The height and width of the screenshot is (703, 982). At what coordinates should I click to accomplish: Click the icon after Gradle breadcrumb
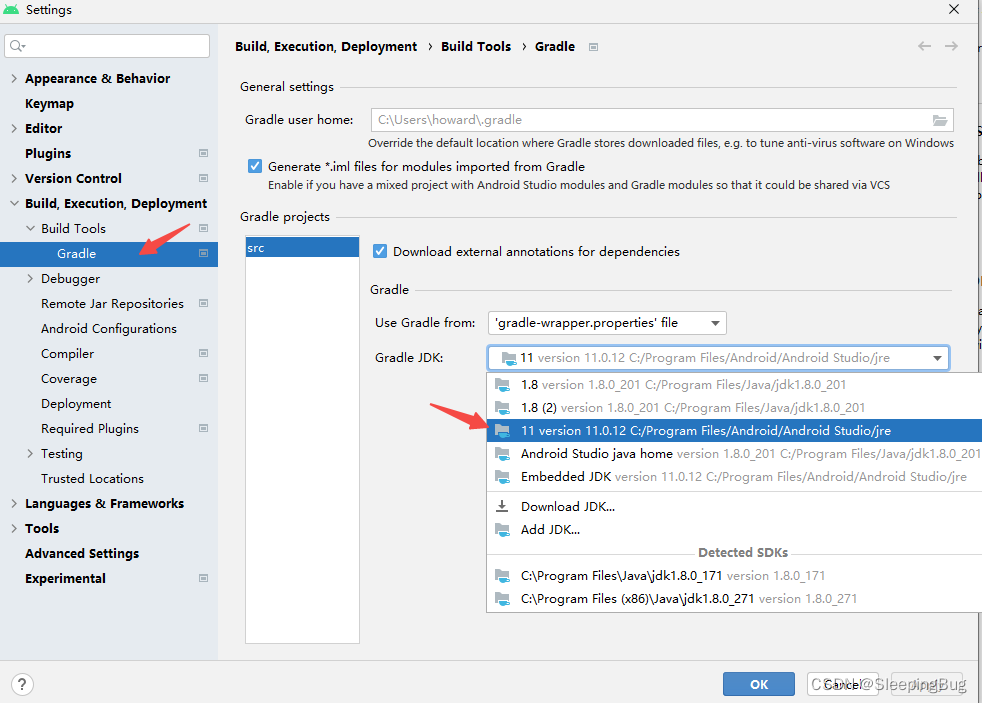593,46
